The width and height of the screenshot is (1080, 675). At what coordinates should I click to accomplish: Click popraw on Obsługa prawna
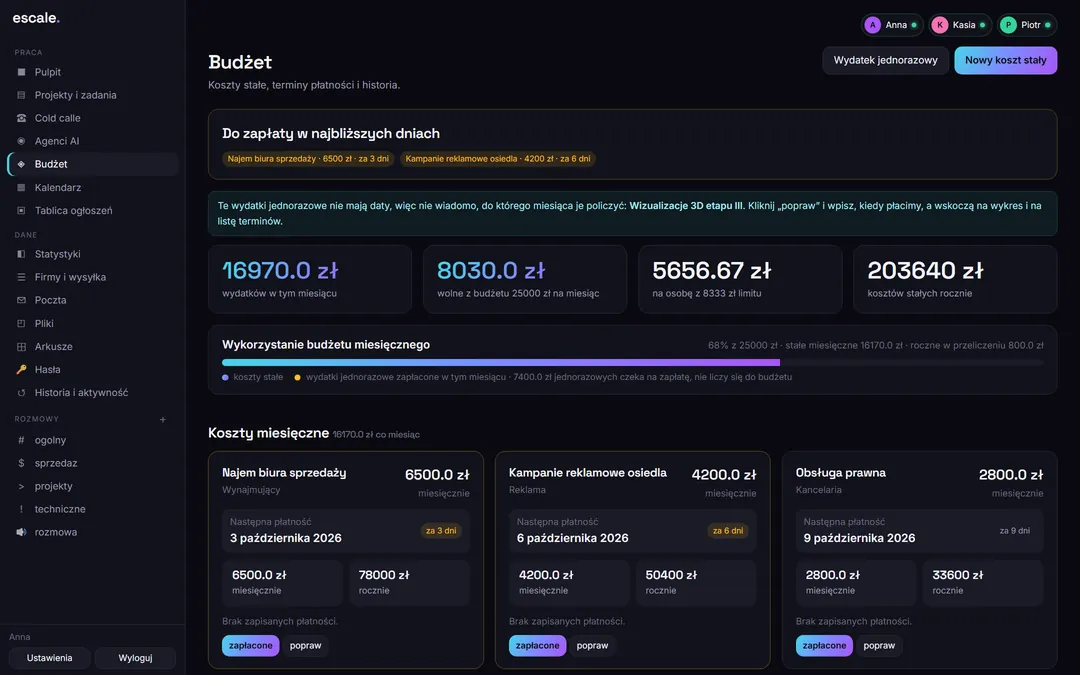(880, 645)
